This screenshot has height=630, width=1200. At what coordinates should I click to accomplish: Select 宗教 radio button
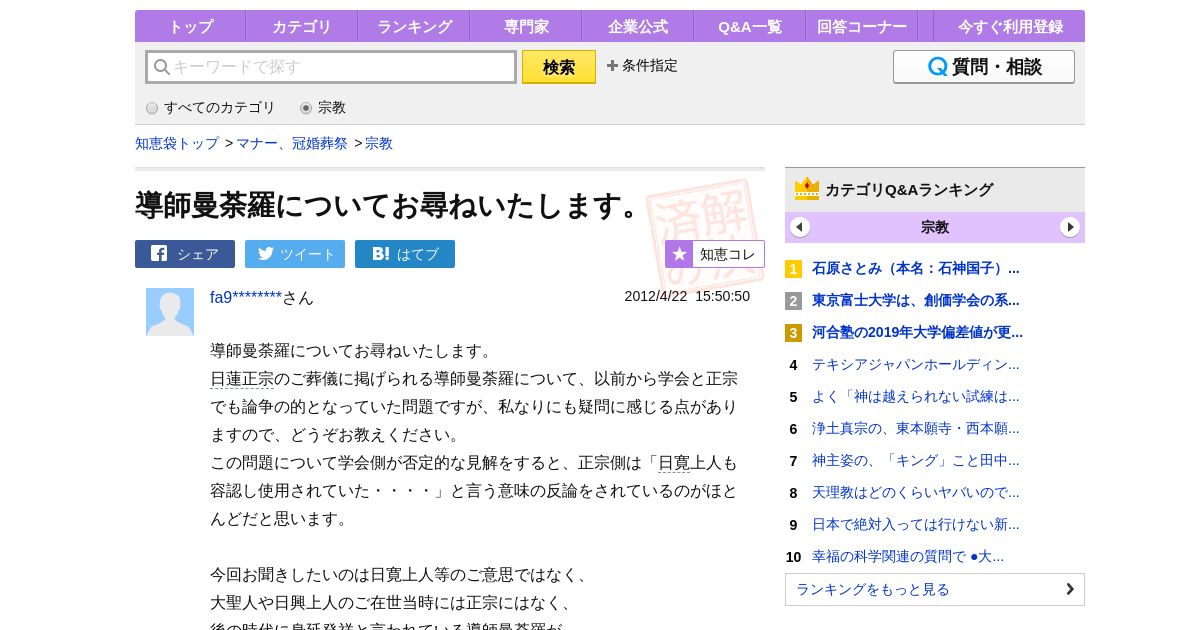306,108
